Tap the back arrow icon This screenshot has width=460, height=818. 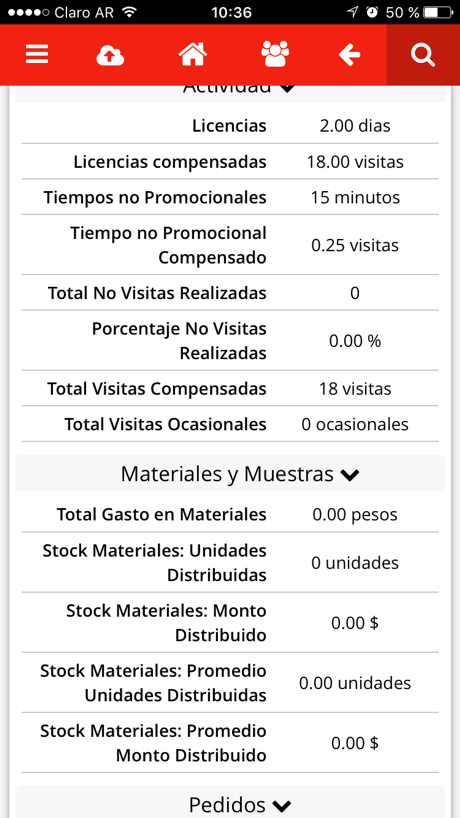(349, 54)
